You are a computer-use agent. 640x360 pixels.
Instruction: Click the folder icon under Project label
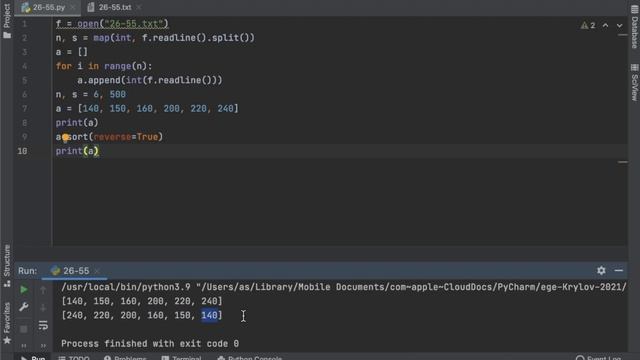pos(7,36)
